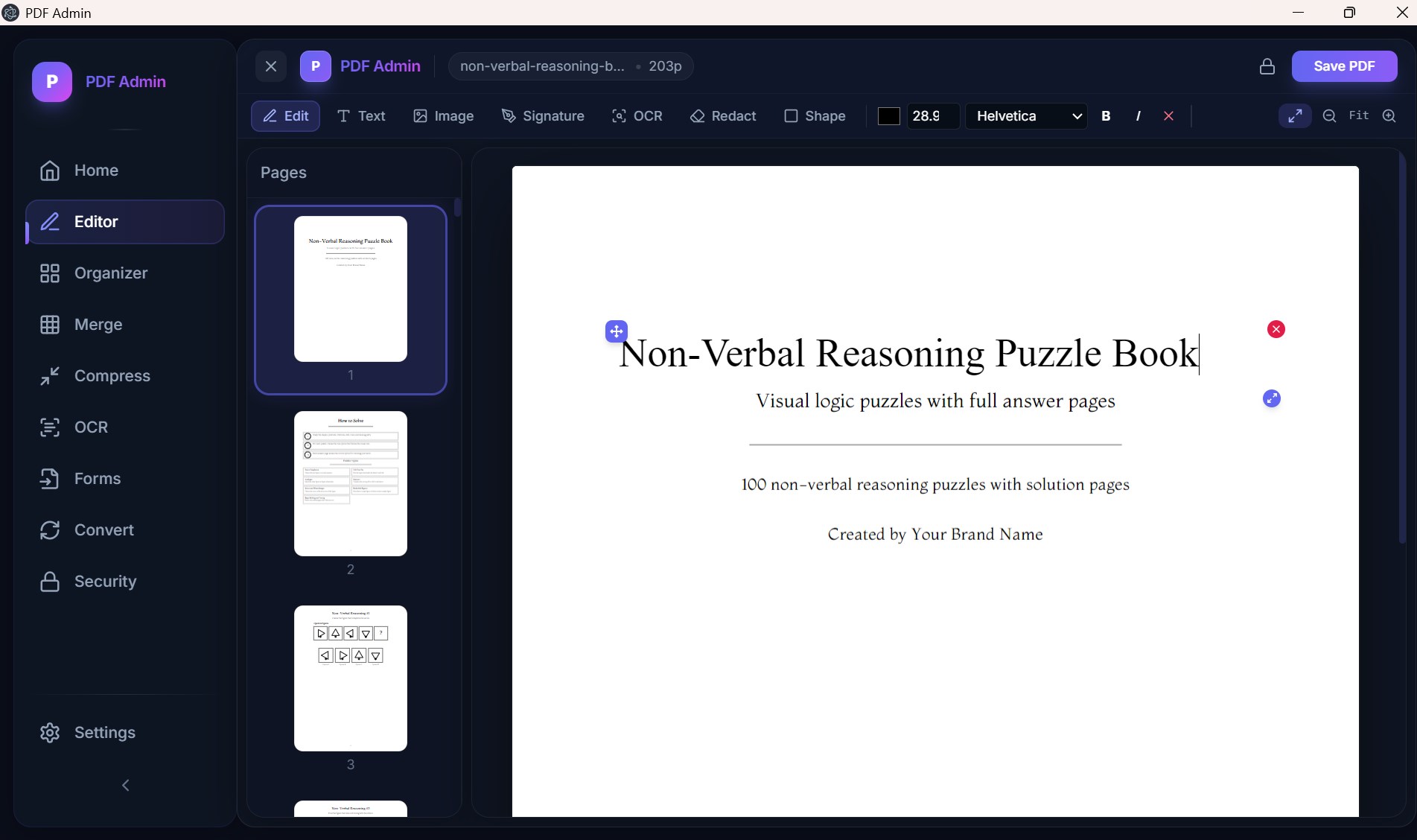Zoom out with the magnifier minus icon
Viewport: 1417px width, 840px height.
[1329, 116]
